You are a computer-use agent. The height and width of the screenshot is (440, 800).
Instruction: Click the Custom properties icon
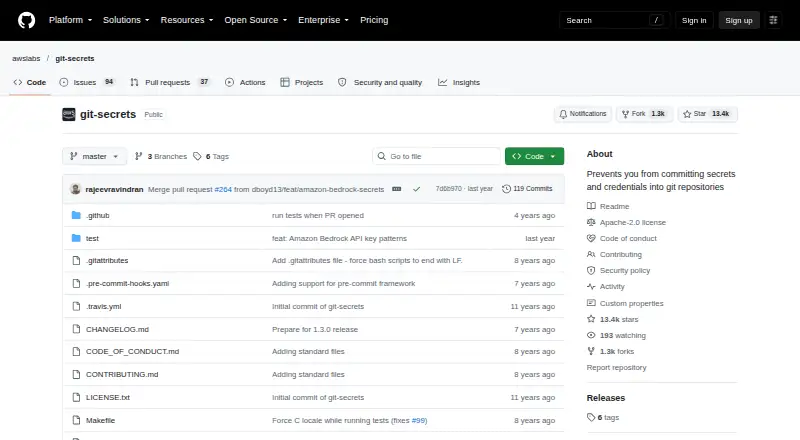[x=591, y=303]
